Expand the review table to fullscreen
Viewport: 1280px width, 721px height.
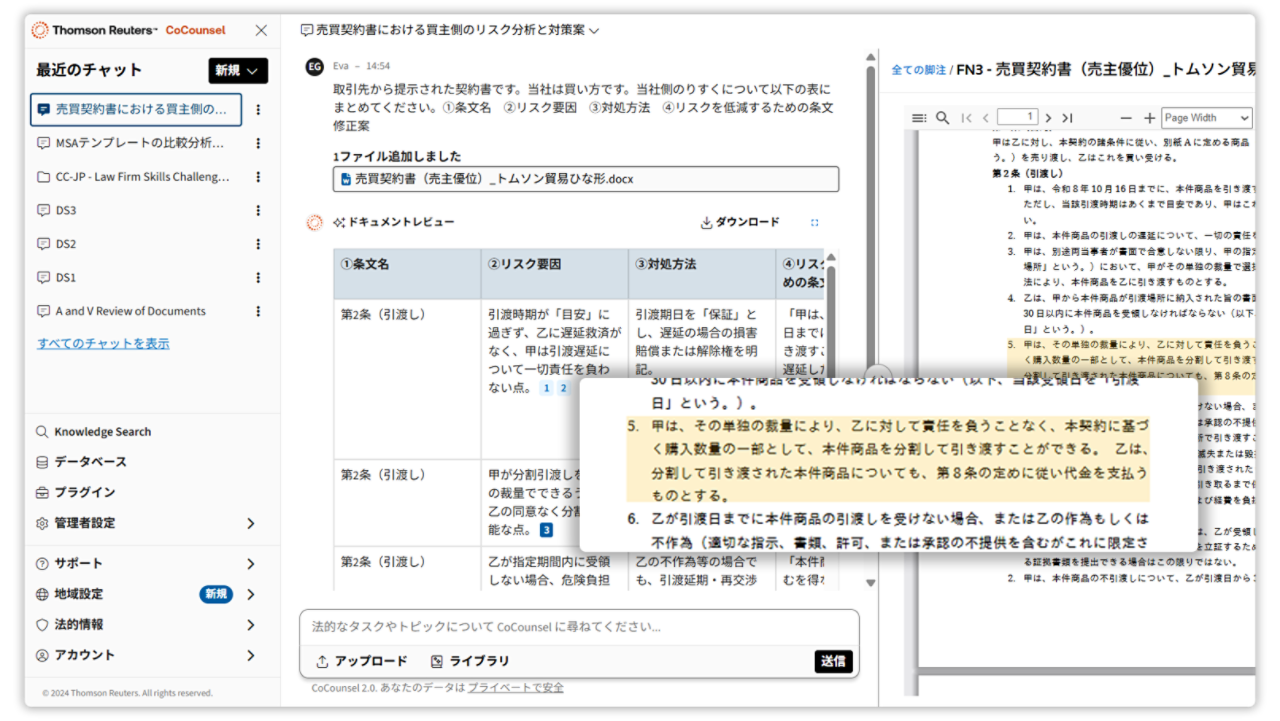814,223
